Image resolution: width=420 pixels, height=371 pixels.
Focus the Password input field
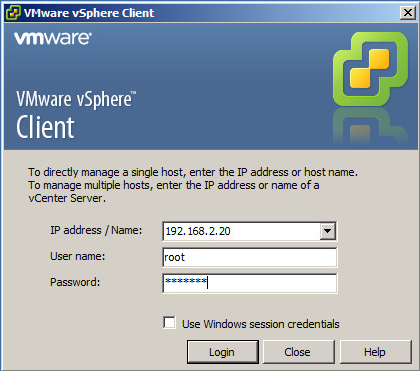pyautogui.click(x=250, y=283)
